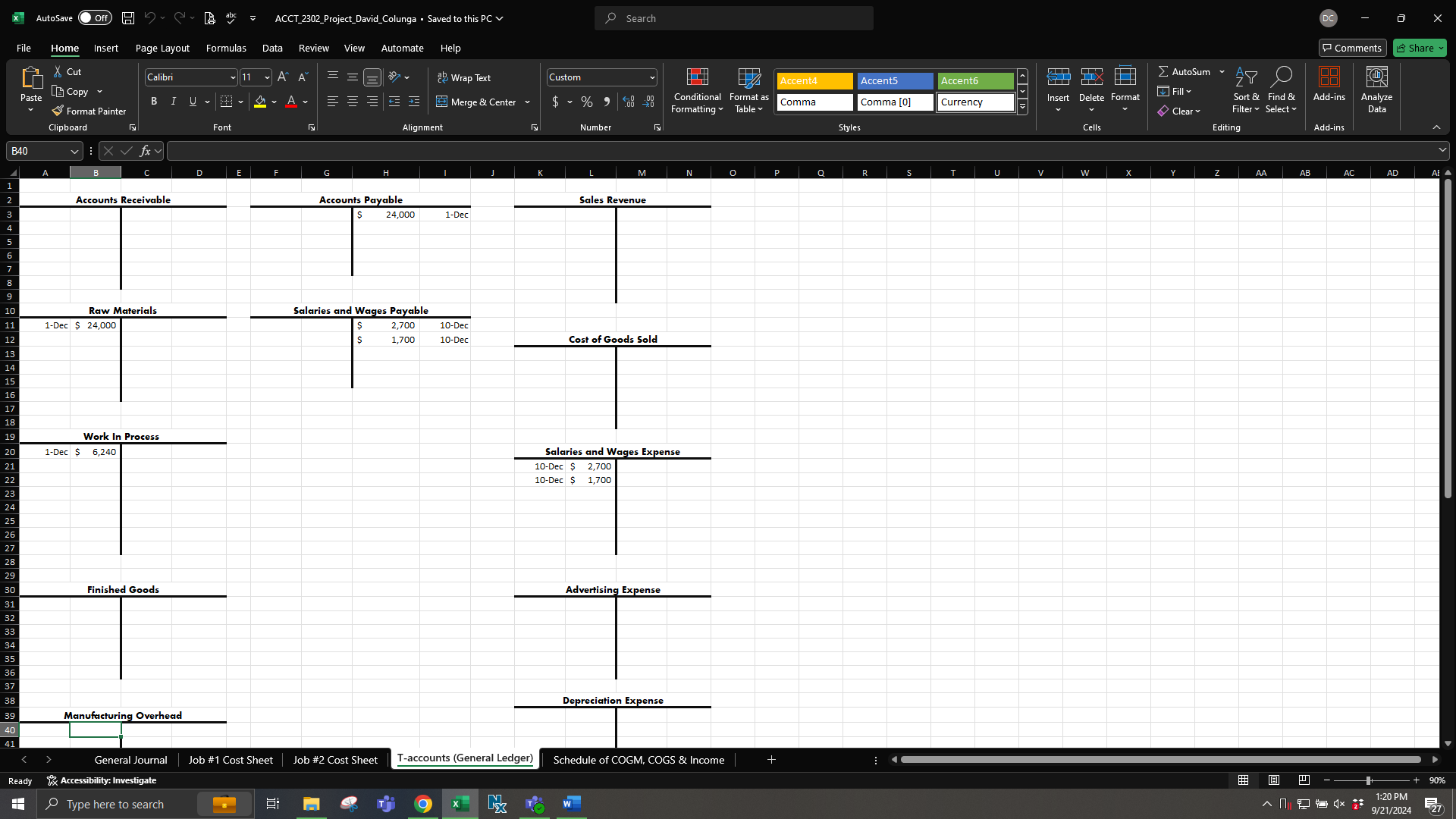Toggle Bold formatting

click(154, 102)
